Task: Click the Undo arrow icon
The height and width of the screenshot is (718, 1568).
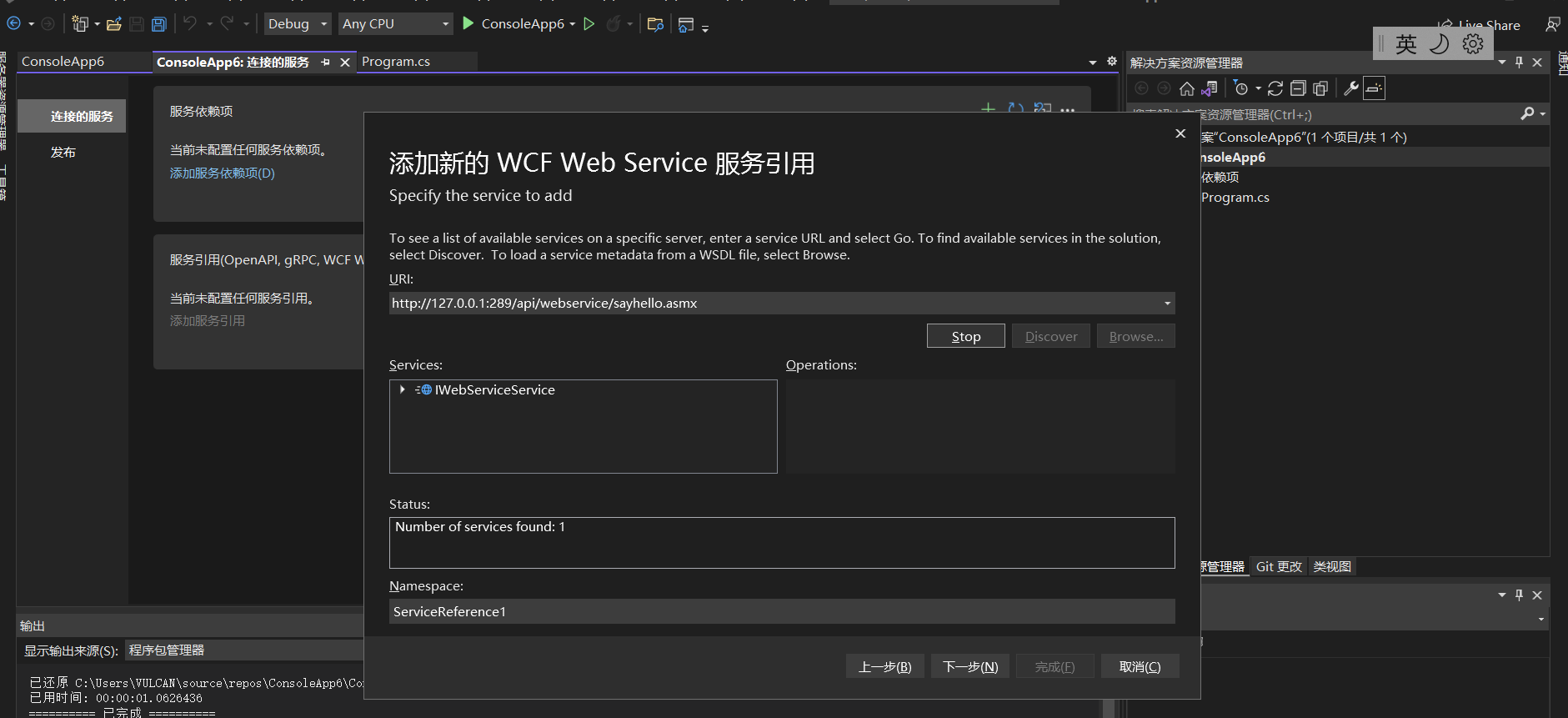Action: click(x=190, y=23)
